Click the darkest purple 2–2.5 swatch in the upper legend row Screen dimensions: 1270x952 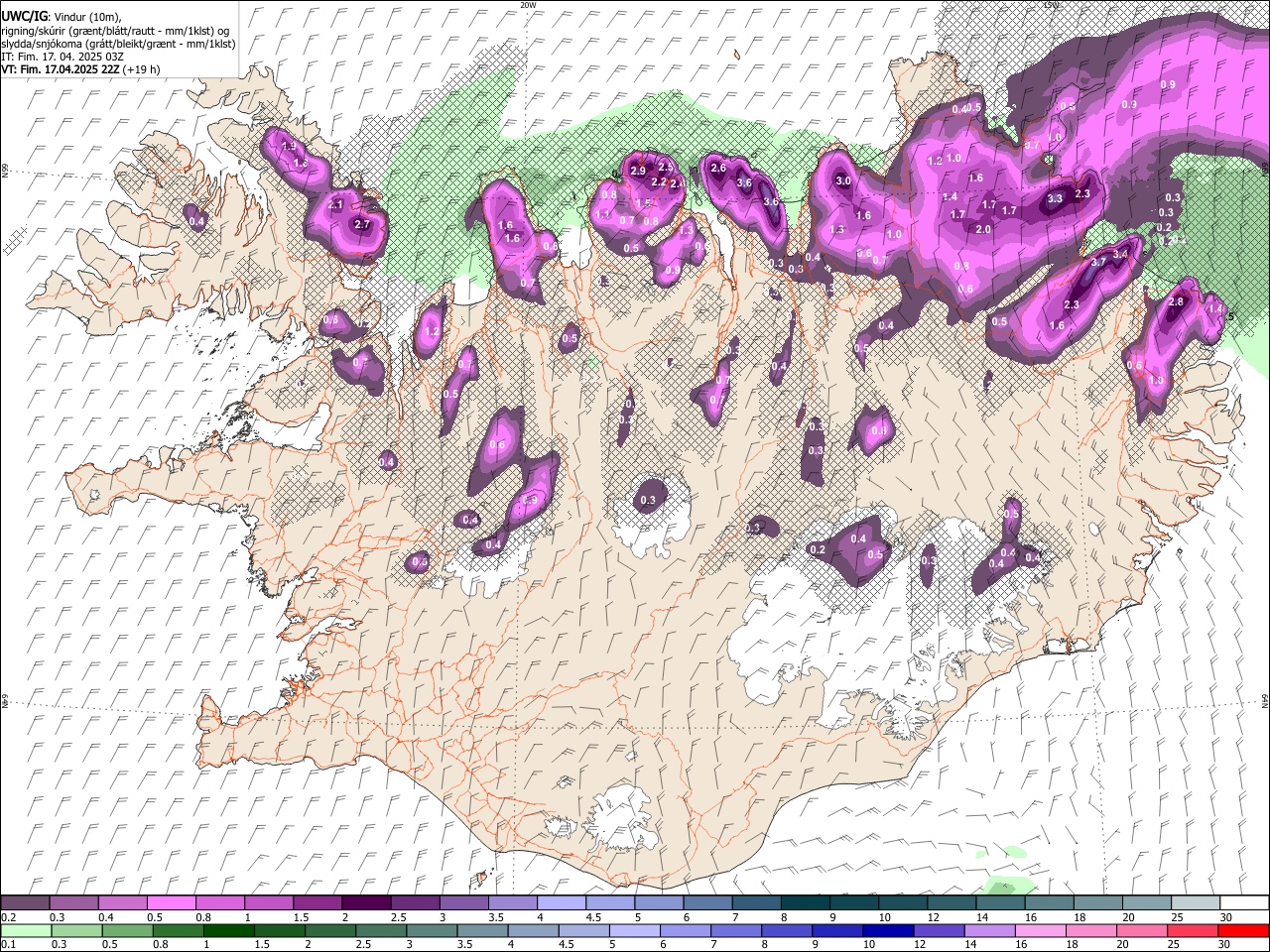367,902
